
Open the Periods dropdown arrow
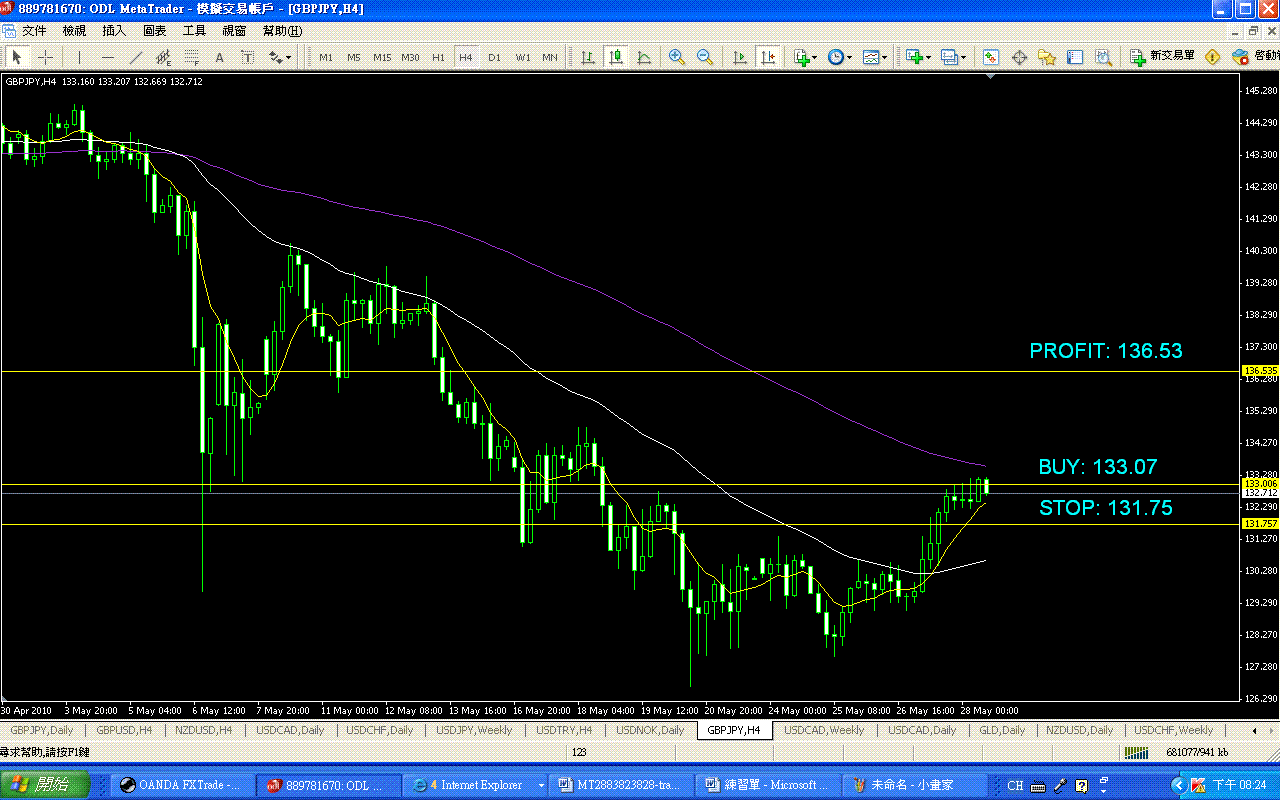coord(848,57)
